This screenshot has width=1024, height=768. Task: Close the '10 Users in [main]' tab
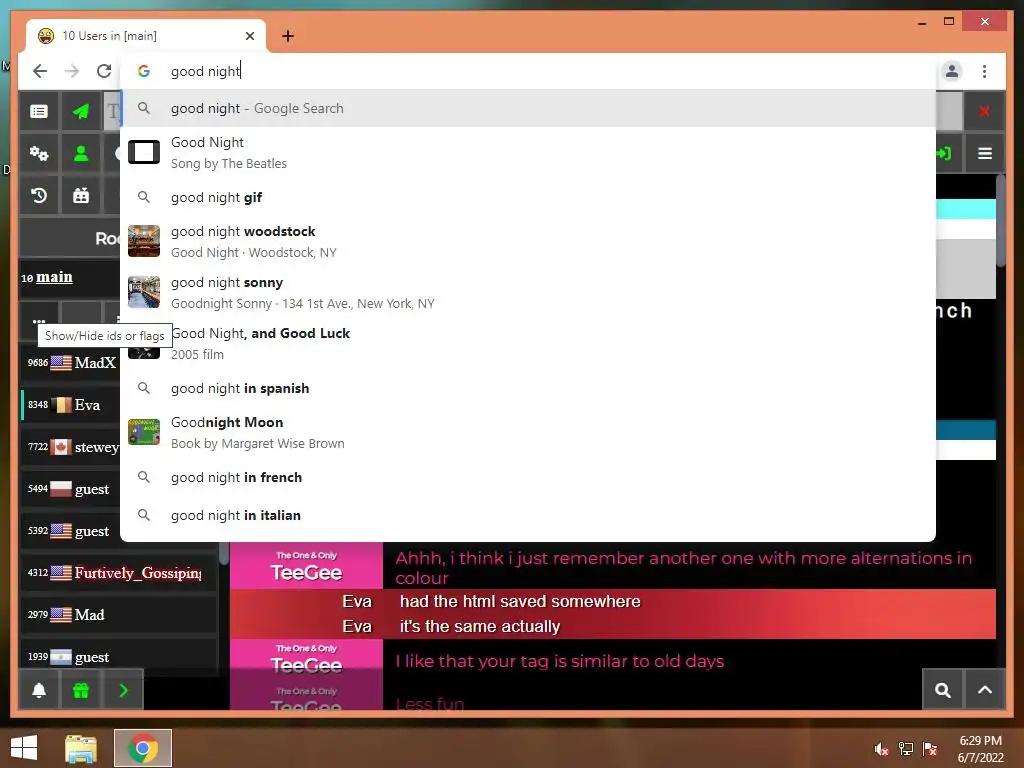249,36
